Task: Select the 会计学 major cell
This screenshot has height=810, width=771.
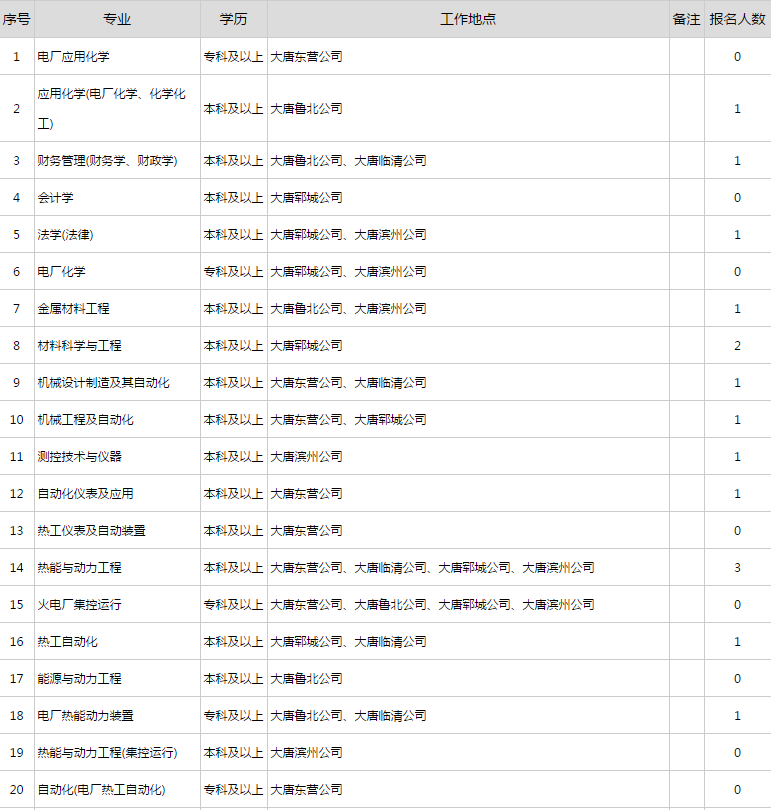Action: coord(55,198)
